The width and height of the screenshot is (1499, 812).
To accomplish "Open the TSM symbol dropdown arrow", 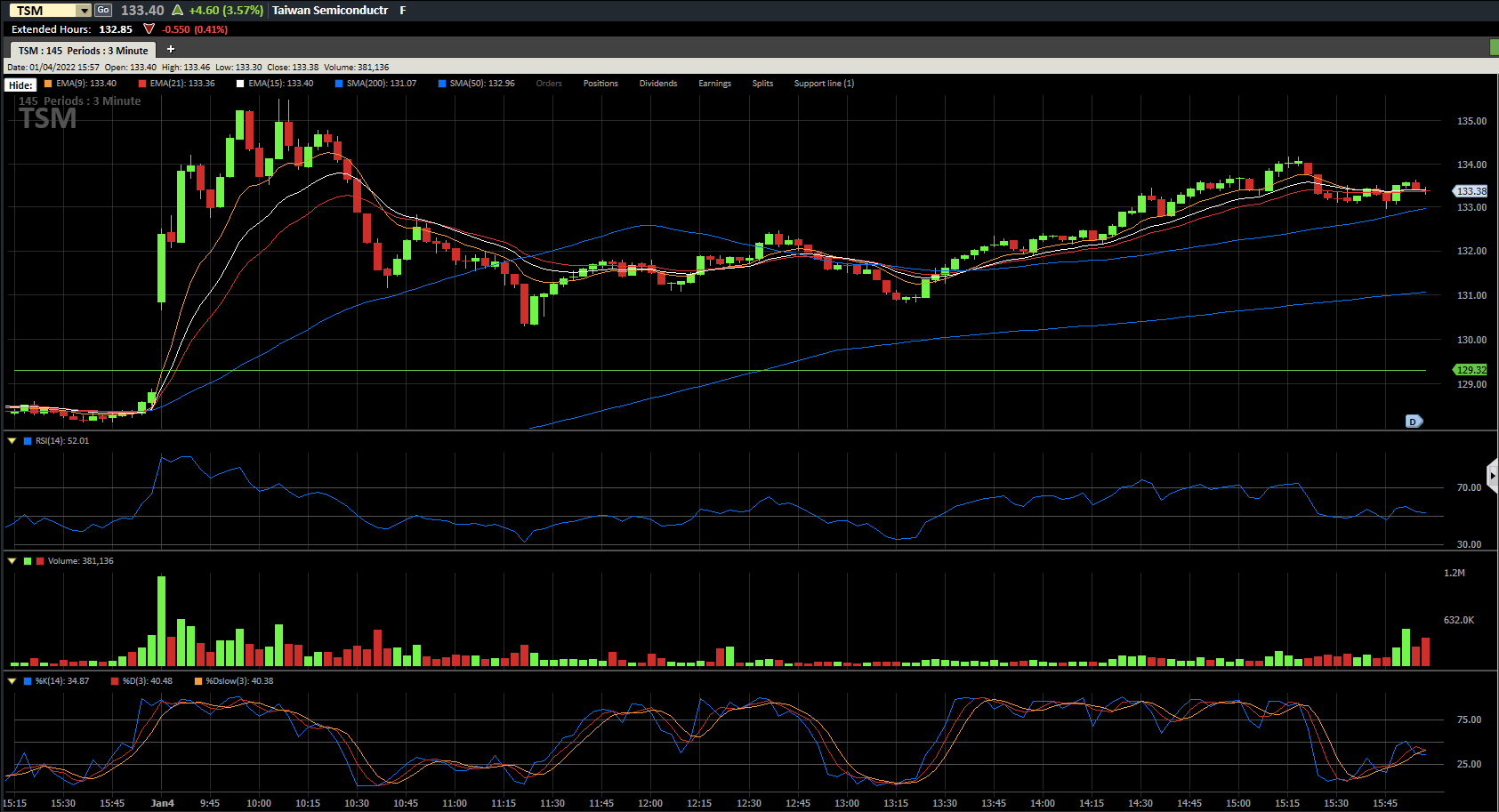I will tap(85, 11).
